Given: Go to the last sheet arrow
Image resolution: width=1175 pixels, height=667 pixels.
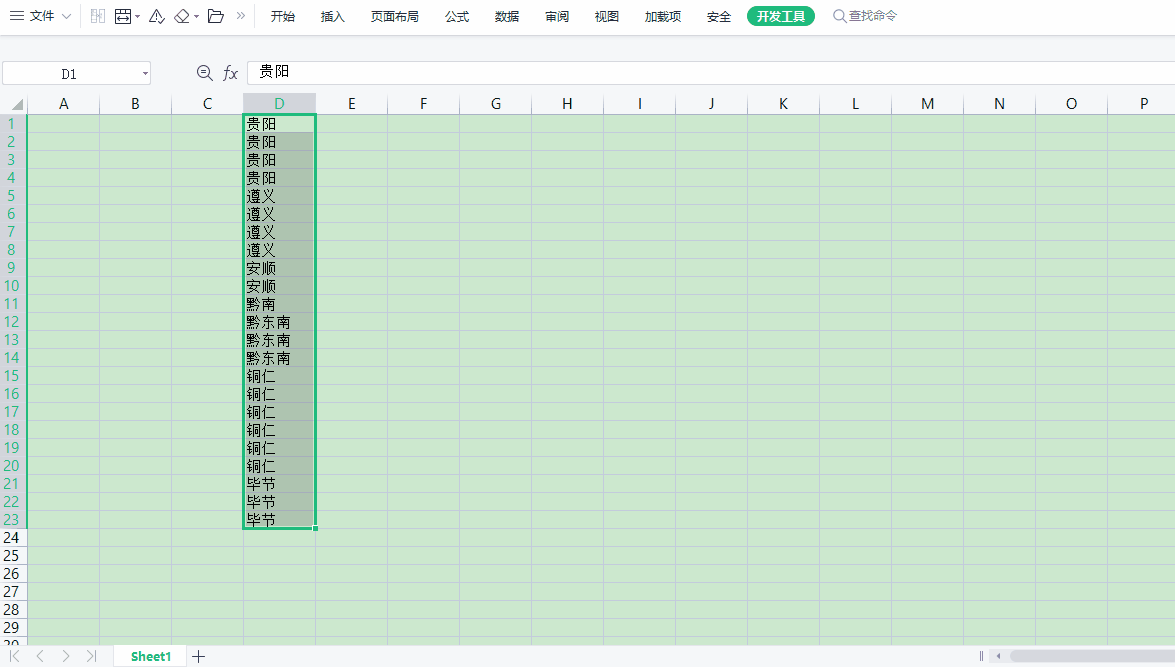Looking at the screenshot, I should (x=91, y=656).
